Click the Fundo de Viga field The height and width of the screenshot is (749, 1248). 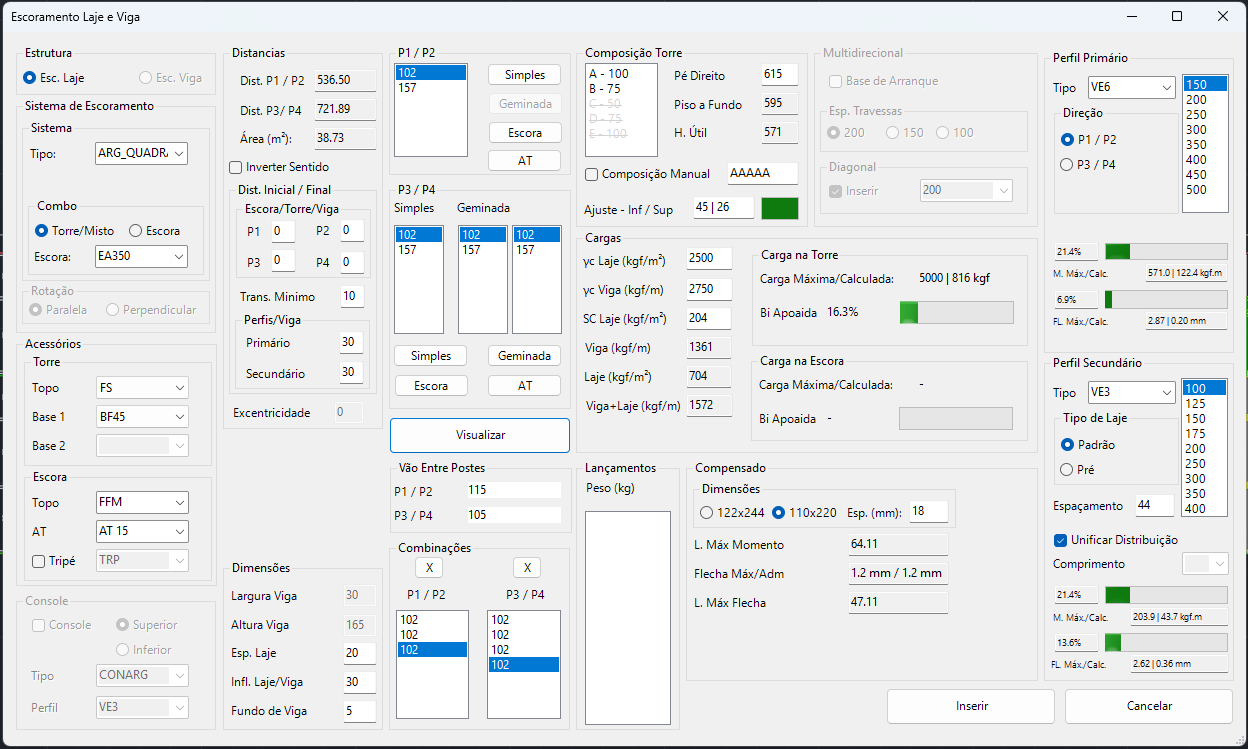click(359, 711)
